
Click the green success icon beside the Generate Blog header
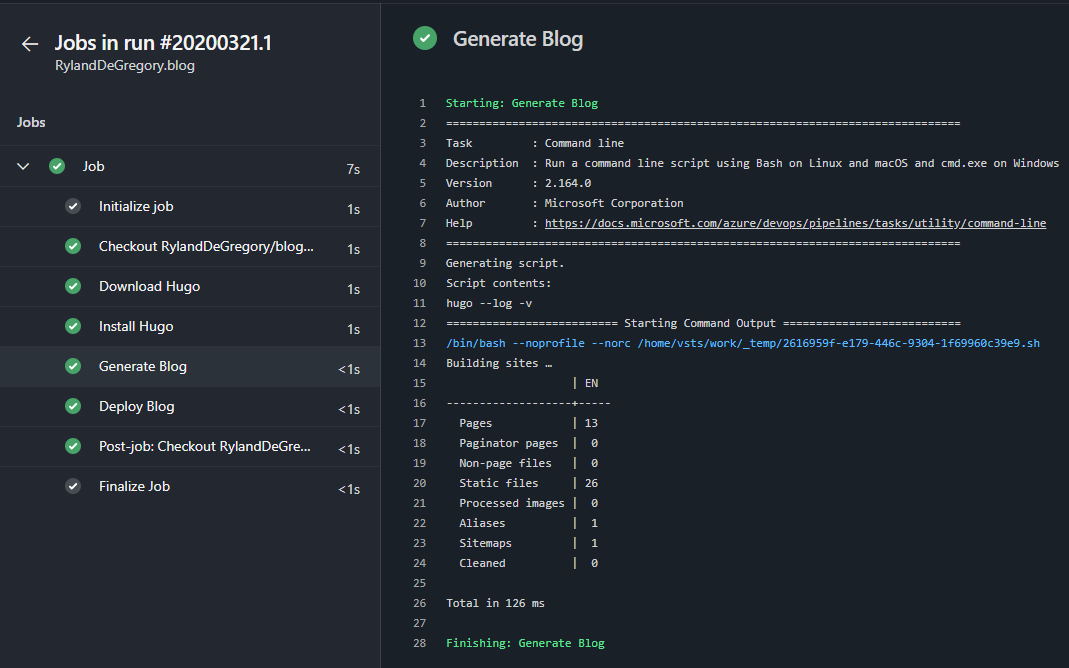click(x=424, y=38)
